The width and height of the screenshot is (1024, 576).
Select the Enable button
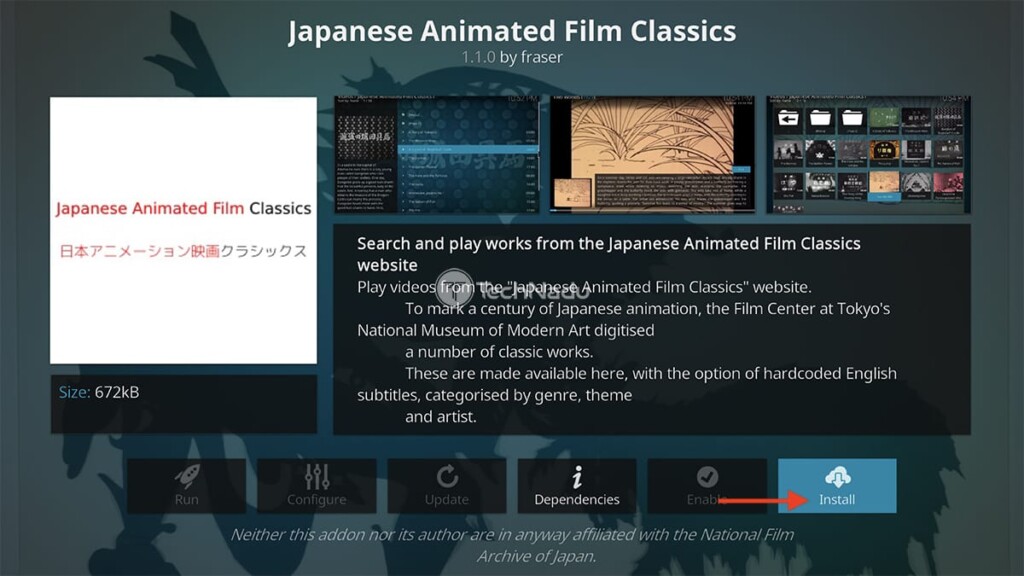(x=707, y=486)
